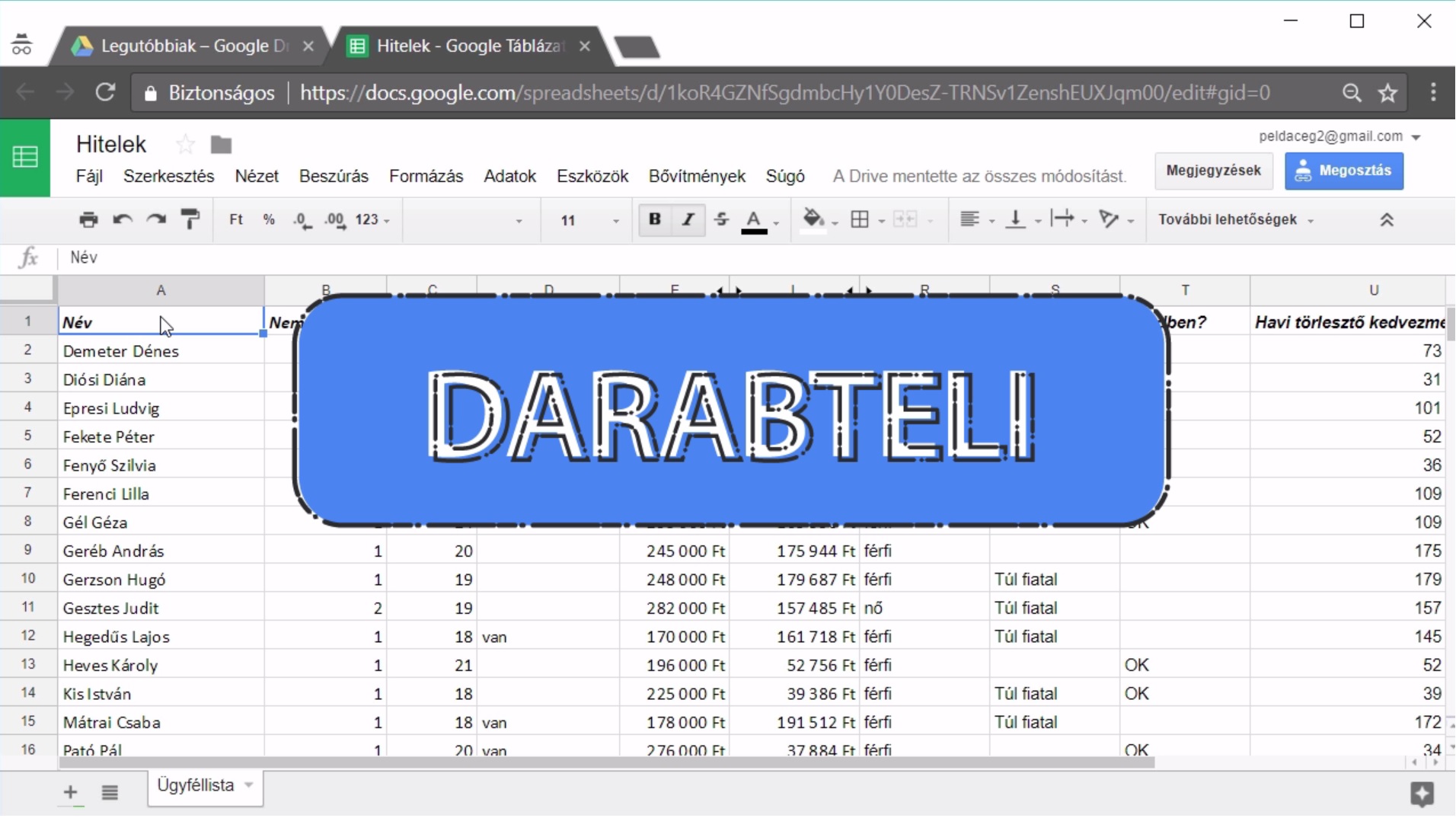Open the Formázás menu
This screenshot has height=818, width=1456.
[x=426, y=177]
